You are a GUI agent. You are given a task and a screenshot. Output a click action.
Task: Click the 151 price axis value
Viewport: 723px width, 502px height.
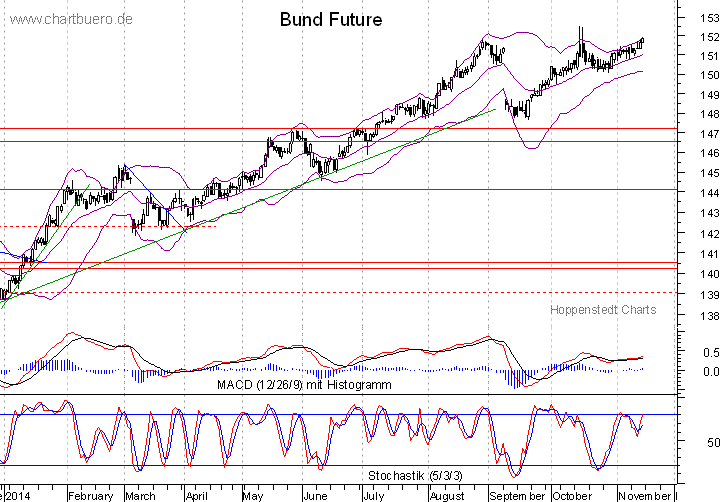(x=710, y=56)
